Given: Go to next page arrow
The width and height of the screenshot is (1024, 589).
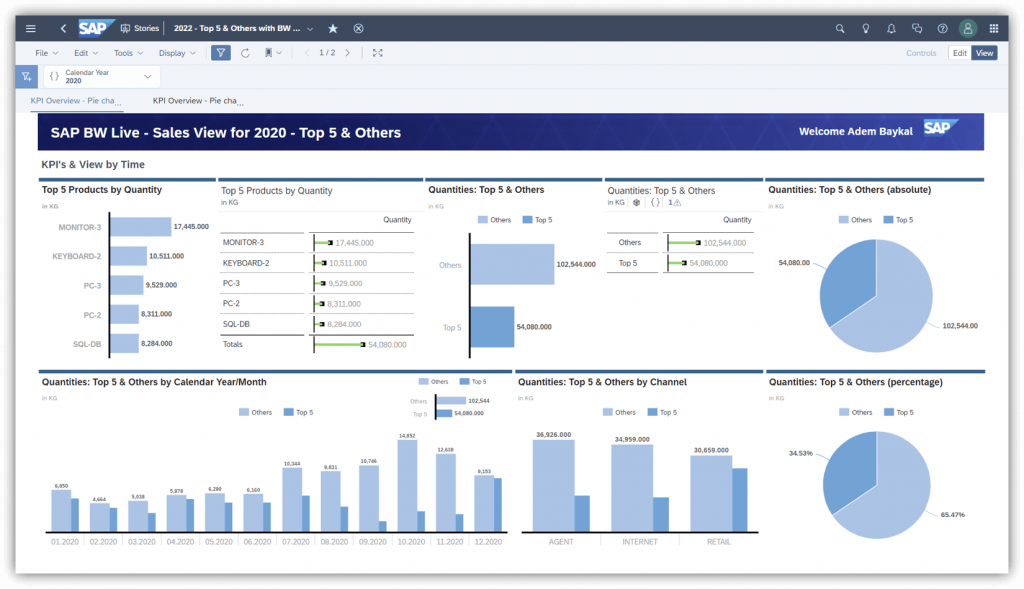Looking at the screenshot, I should coord(347,53).
